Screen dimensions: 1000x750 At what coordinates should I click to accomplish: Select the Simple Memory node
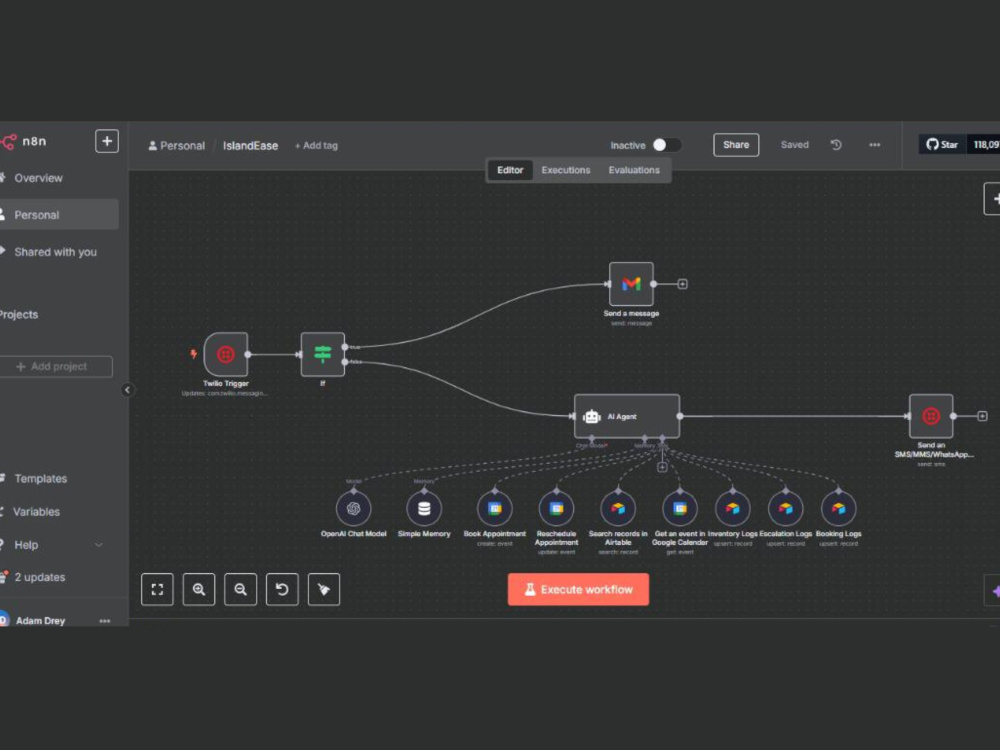coord(424,508)
